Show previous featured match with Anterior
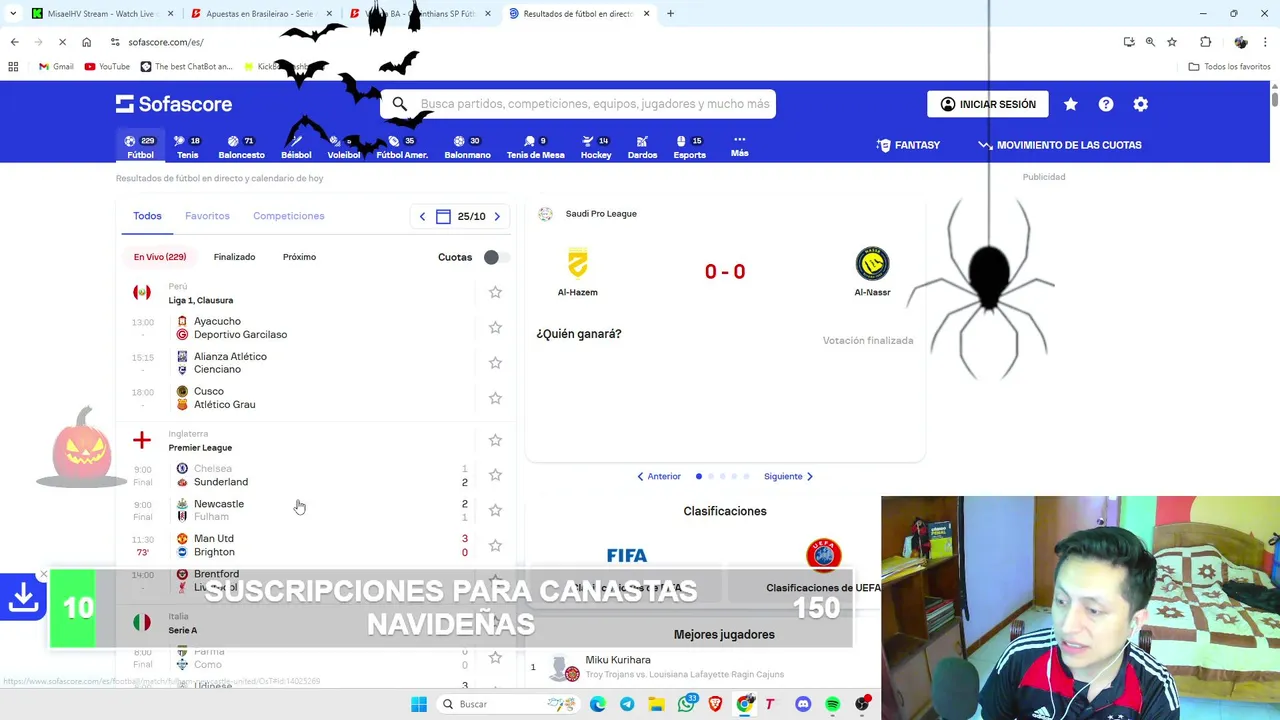1280x720 pixels. click(659, 476)
